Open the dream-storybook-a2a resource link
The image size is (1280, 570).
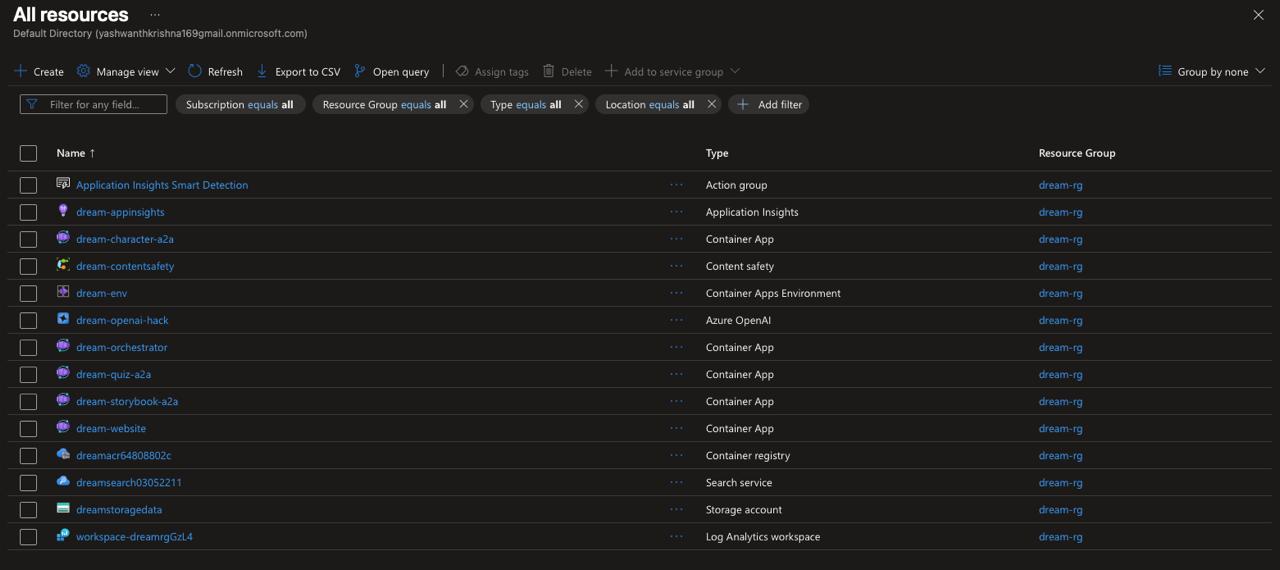(127, 401)
